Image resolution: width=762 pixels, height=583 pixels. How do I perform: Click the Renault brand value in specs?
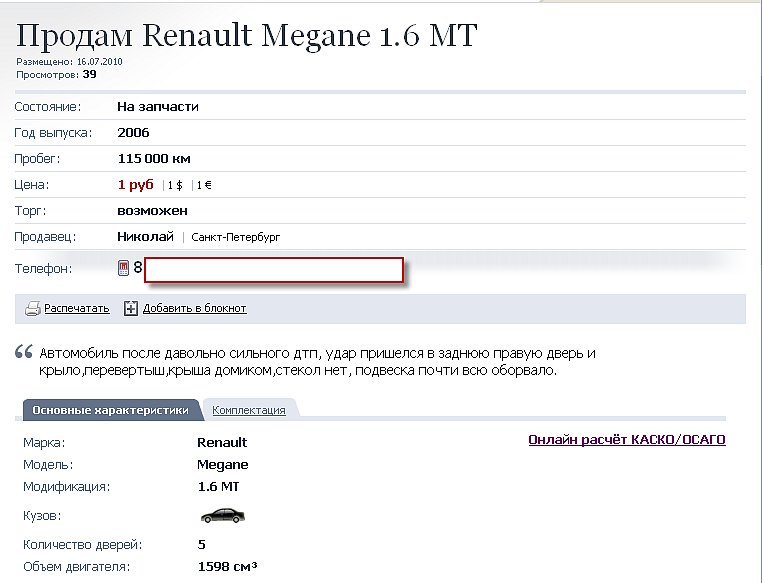(x=222, y=443)
